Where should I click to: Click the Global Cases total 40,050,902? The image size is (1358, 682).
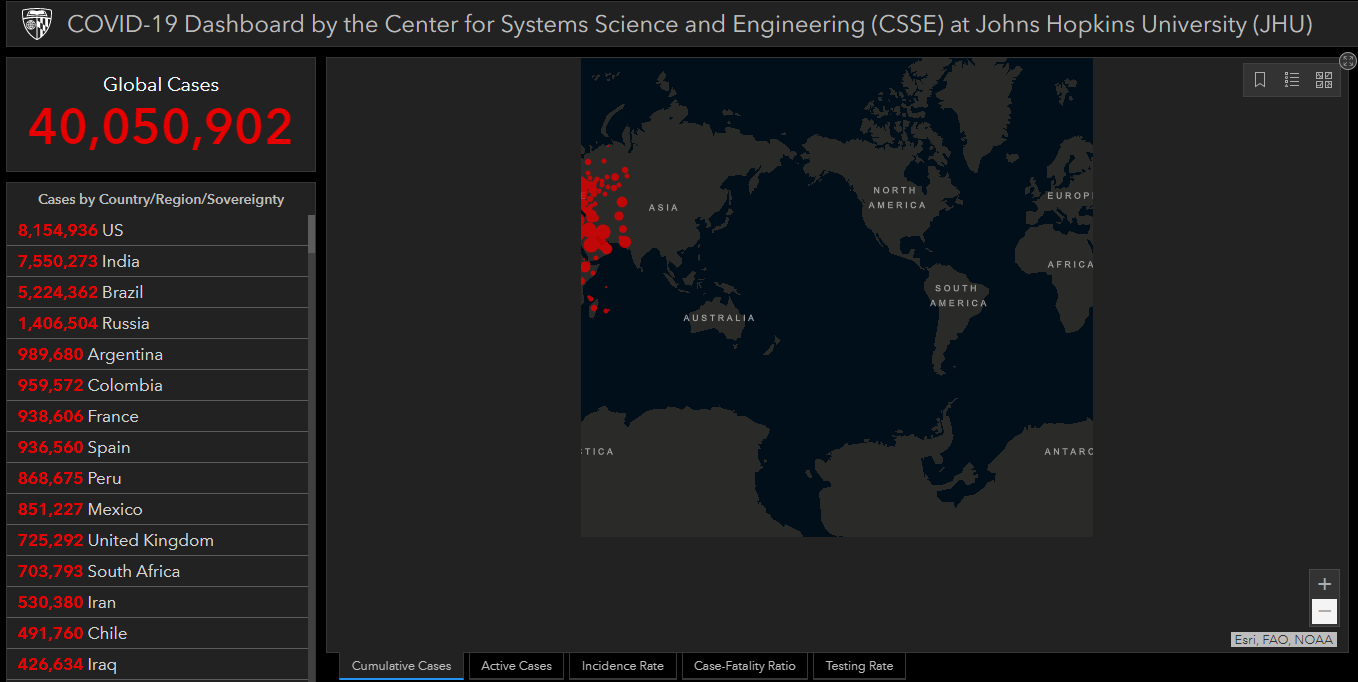161,127
